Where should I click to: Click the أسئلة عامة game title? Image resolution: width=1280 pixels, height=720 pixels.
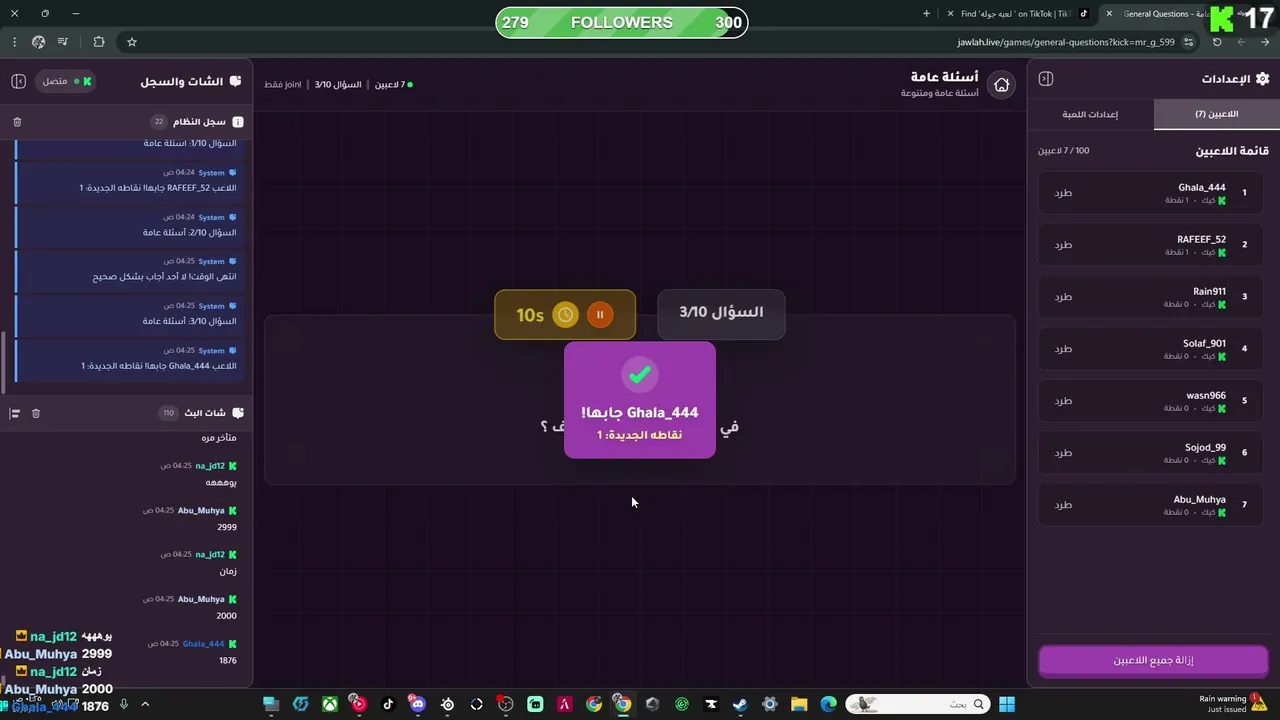click(944, 77)
